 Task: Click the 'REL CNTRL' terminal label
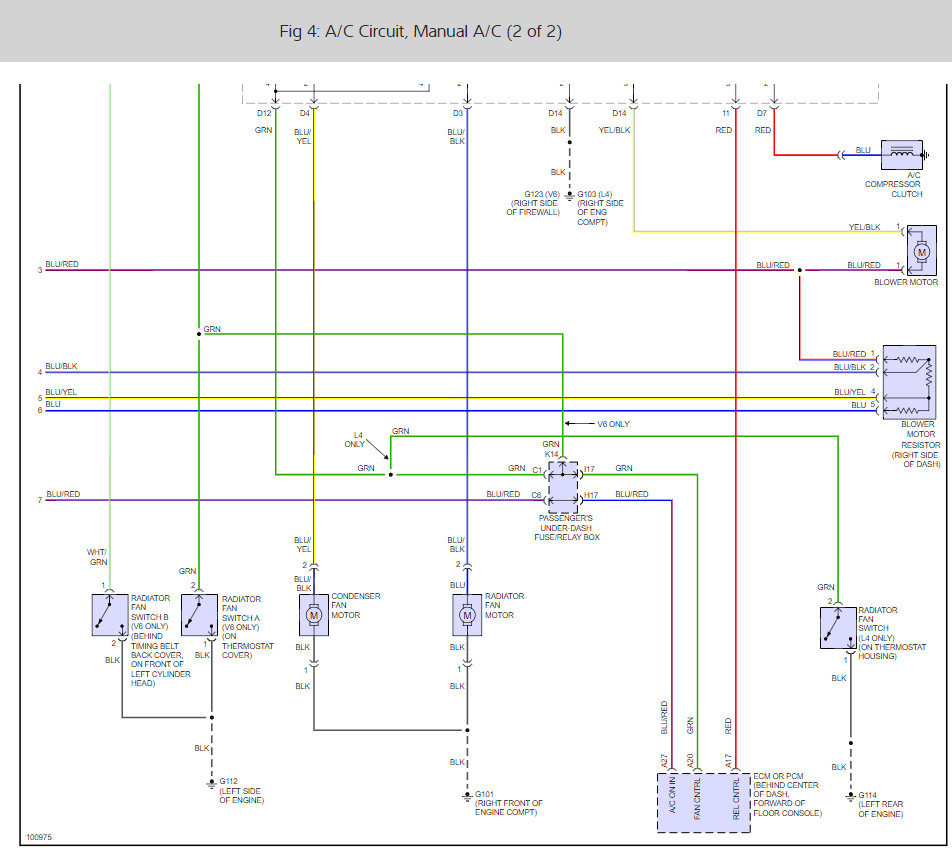pos(736,799)
